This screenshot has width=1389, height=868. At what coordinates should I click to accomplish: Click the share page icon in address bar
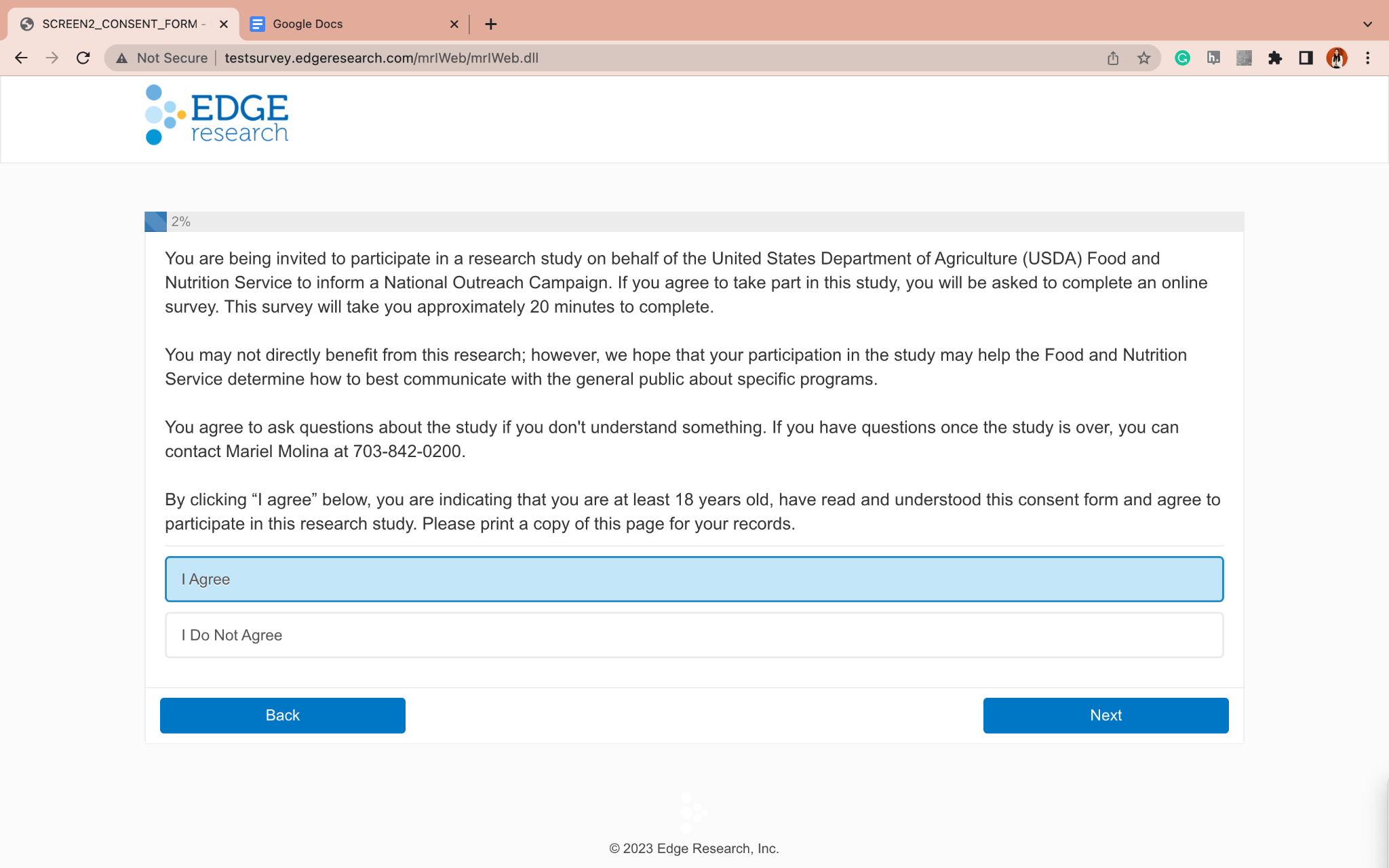(1113, 58)
